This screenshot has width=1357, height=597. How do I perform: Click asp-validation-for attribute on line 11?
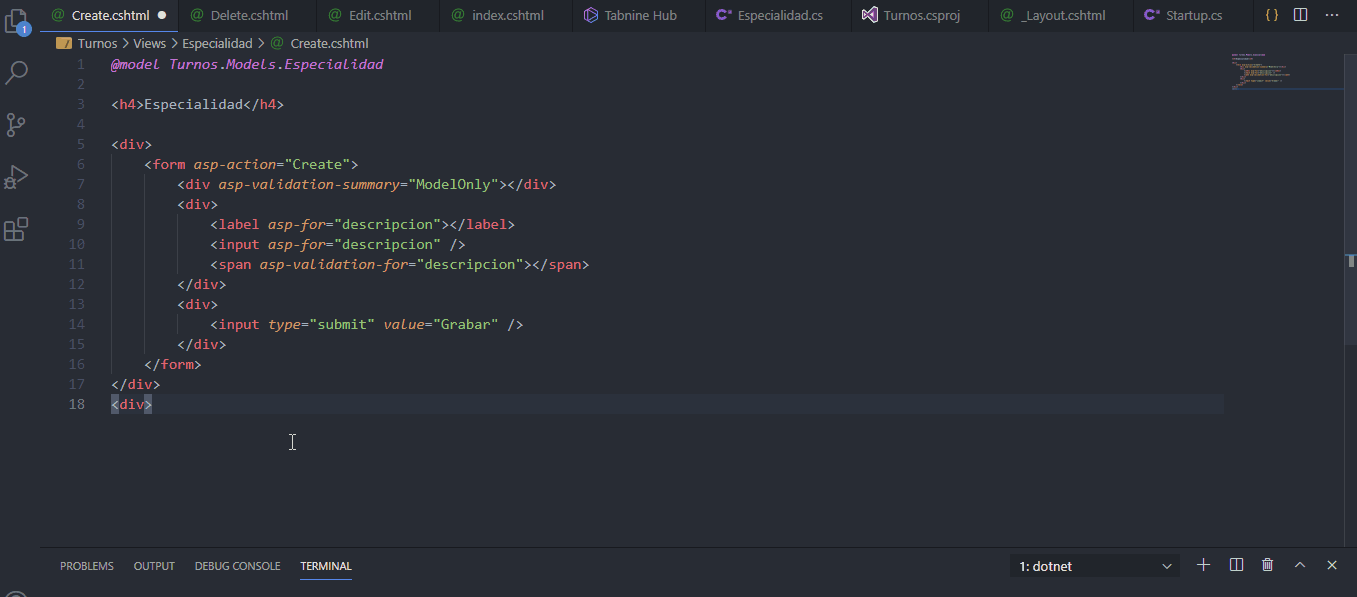[x=334, y=264]
